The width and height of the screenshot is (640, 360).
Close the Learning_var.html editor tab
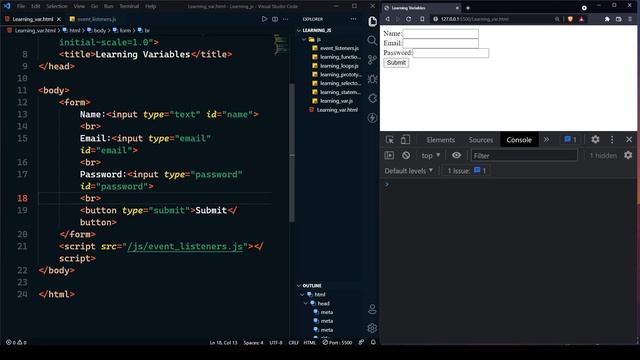point(59,19)
